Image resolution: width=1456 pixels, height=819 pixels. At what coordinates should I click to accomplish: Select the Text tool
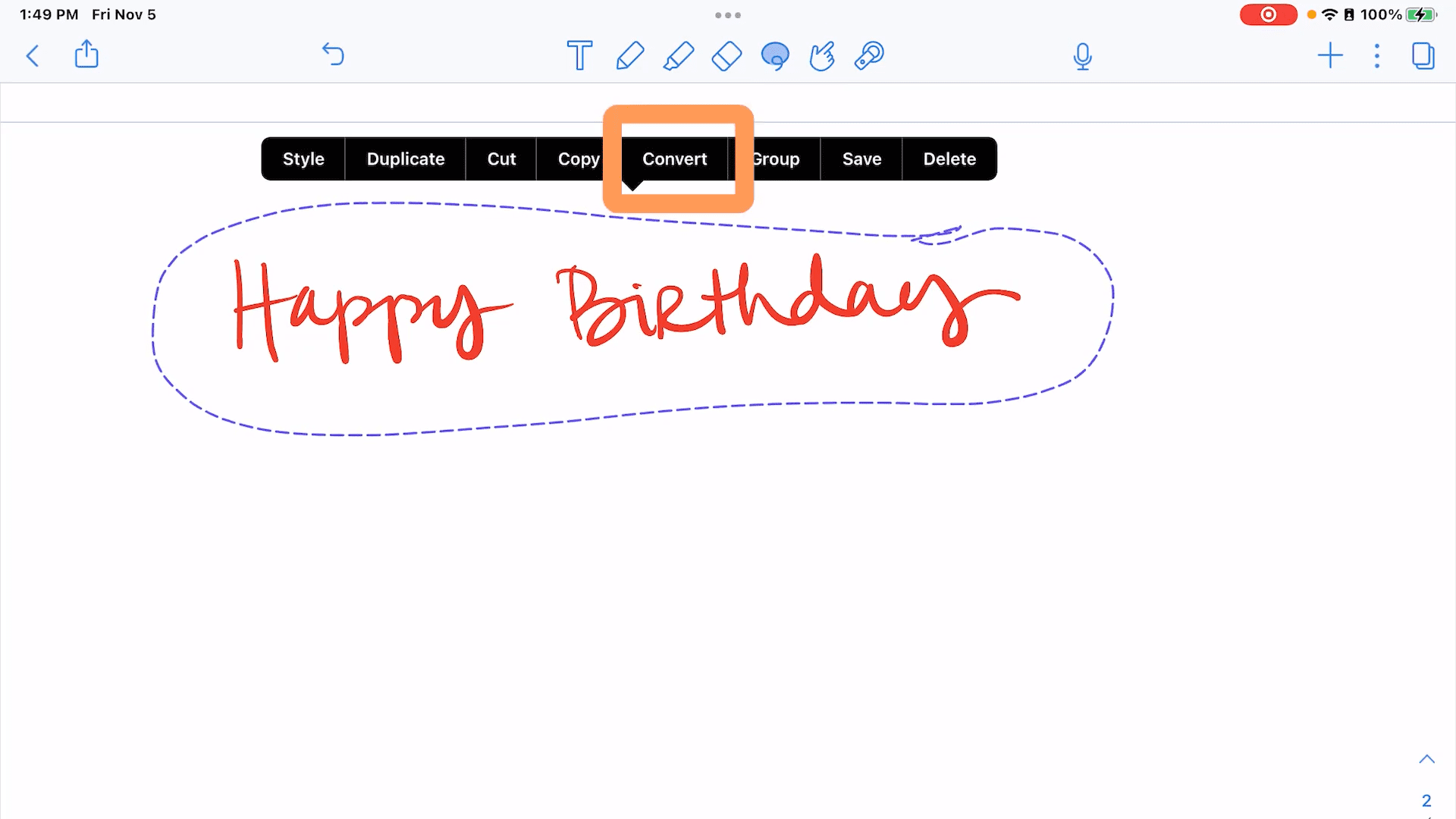[x=579, y=55]
